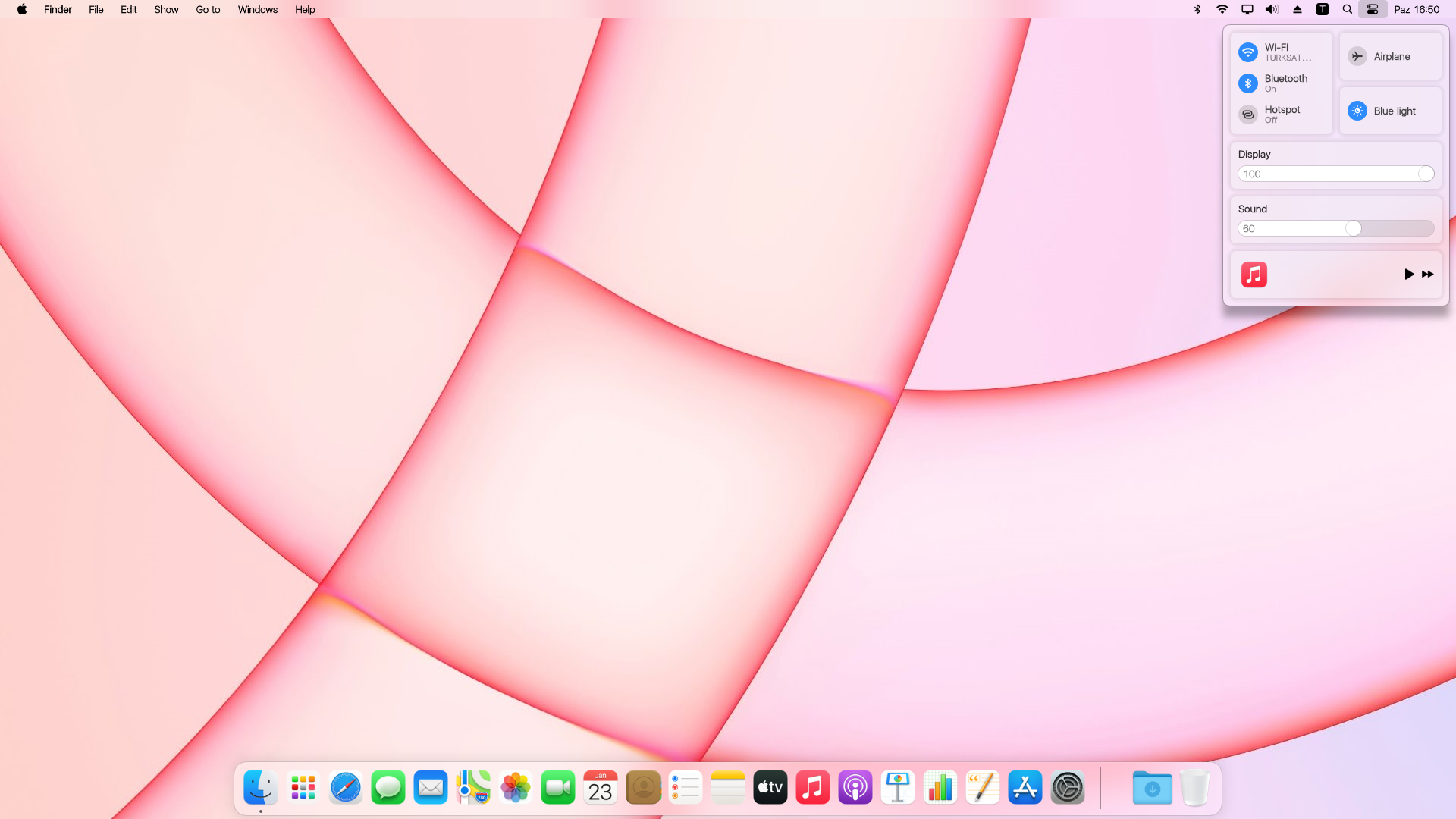This screenshot has height=819, width=1456.
Task: Open the Keynote dock icon
Action: 898,788
